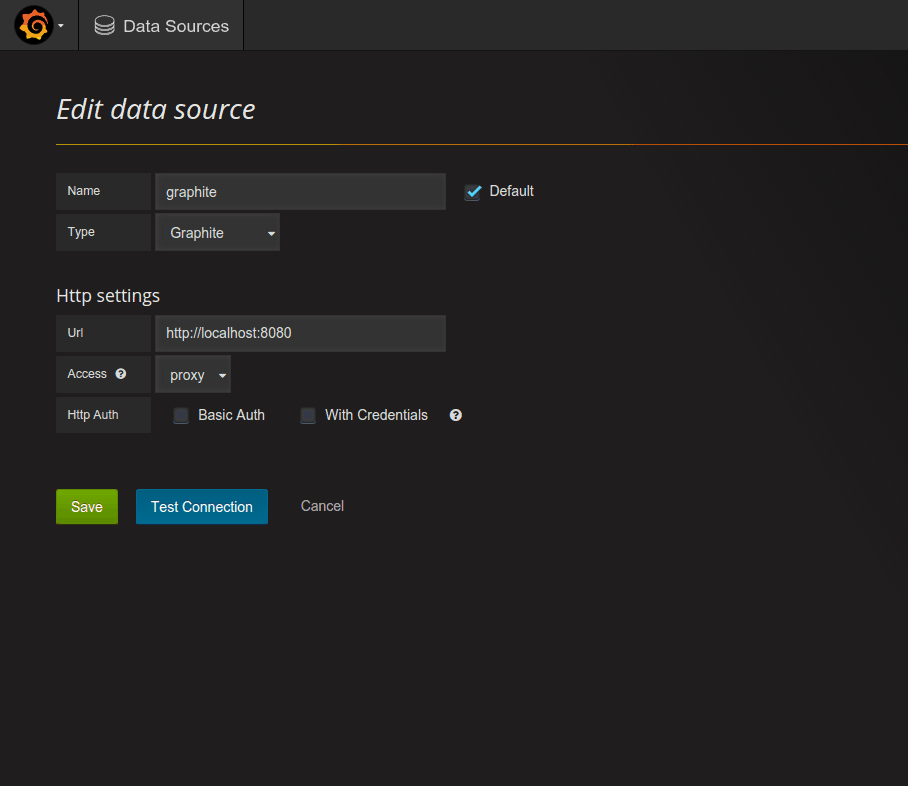Open the menu caret beside the Grafana logo
Image resolution: width=908 pixels, height=786 pixels.
pos(61,26)
